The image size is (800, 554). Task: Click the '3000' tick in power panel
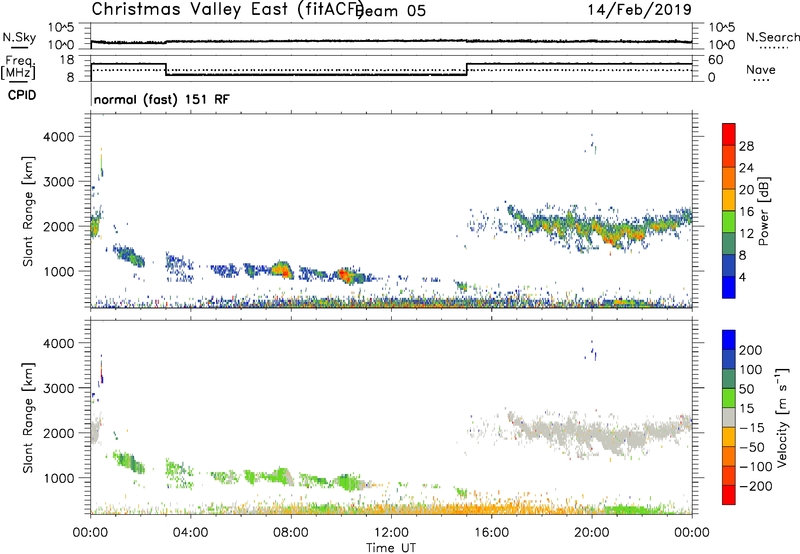(58, 182)
